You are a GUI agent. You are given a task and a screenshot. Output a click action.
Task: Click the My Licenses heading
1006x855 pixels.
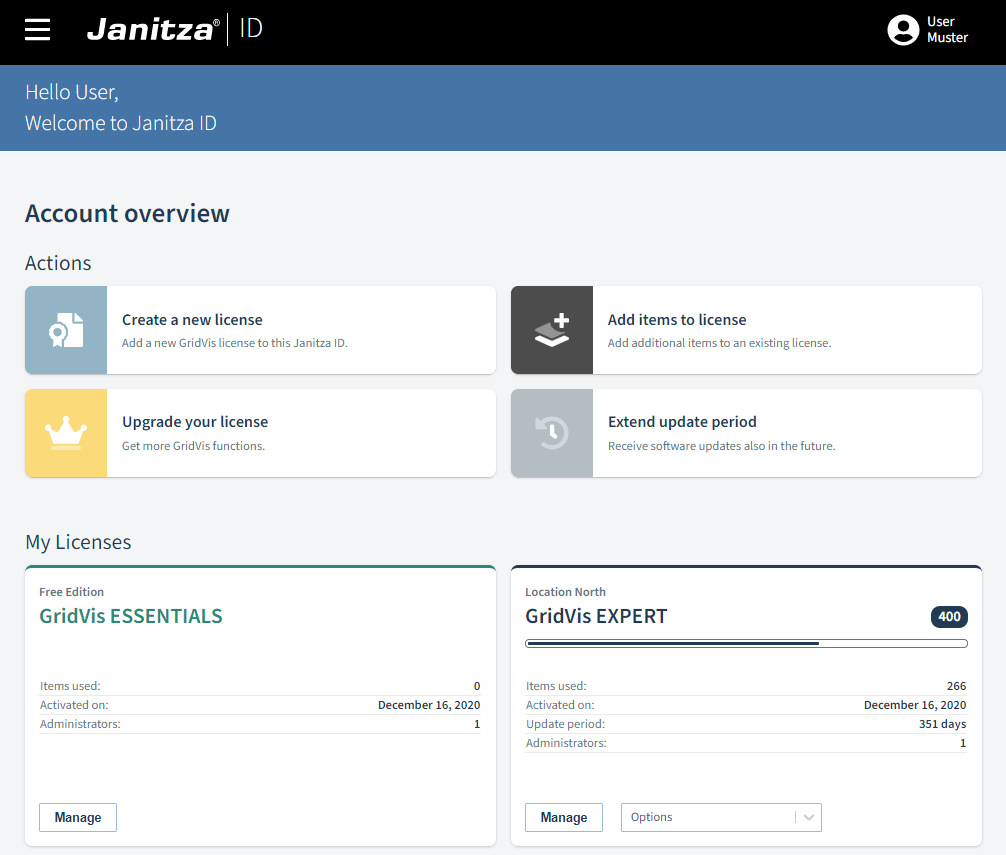(x=78, y=543)
